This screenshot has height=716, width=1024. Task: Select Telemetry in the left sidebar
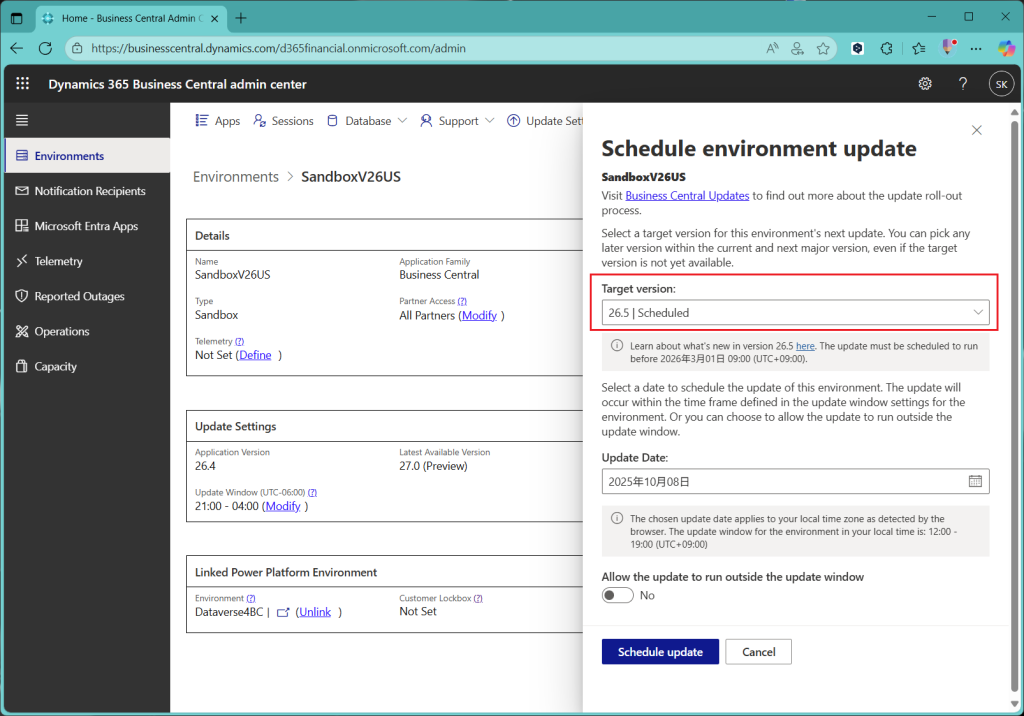pyautogui.click(x=58, y=261)
